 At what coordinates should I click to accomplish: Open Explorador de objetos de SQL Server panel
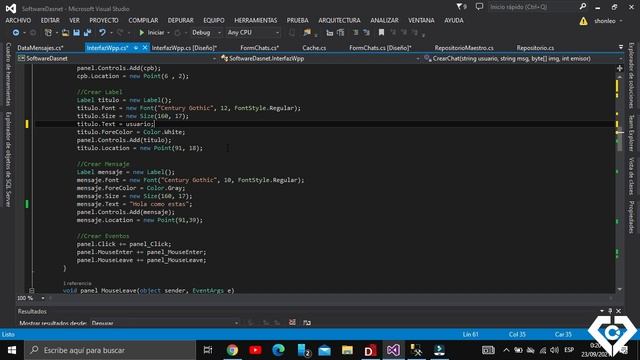tap(8, 159)
